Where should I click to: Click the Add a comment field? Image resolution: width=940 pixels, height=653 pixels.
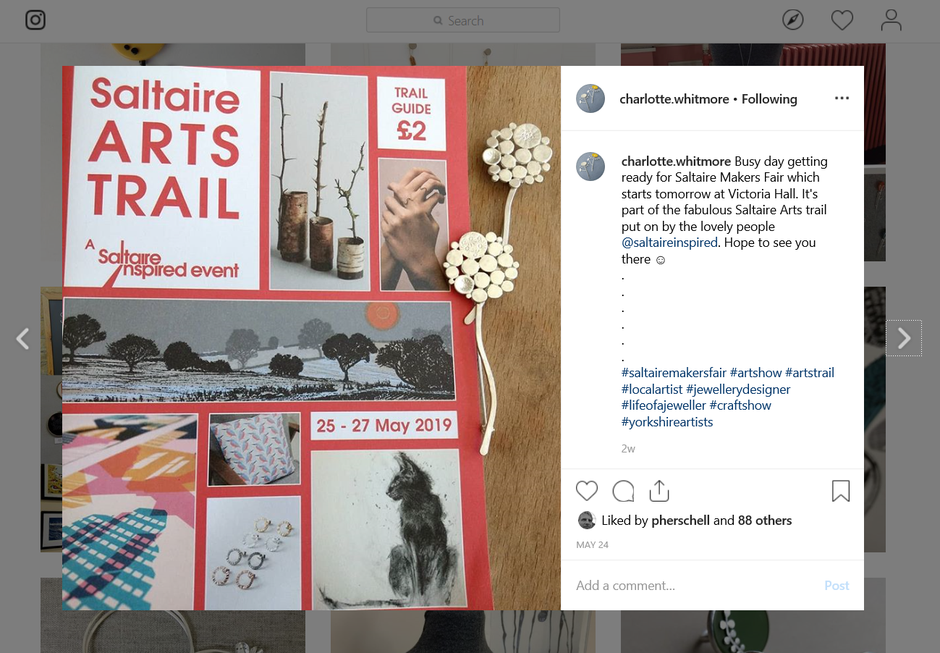[695, 585]
